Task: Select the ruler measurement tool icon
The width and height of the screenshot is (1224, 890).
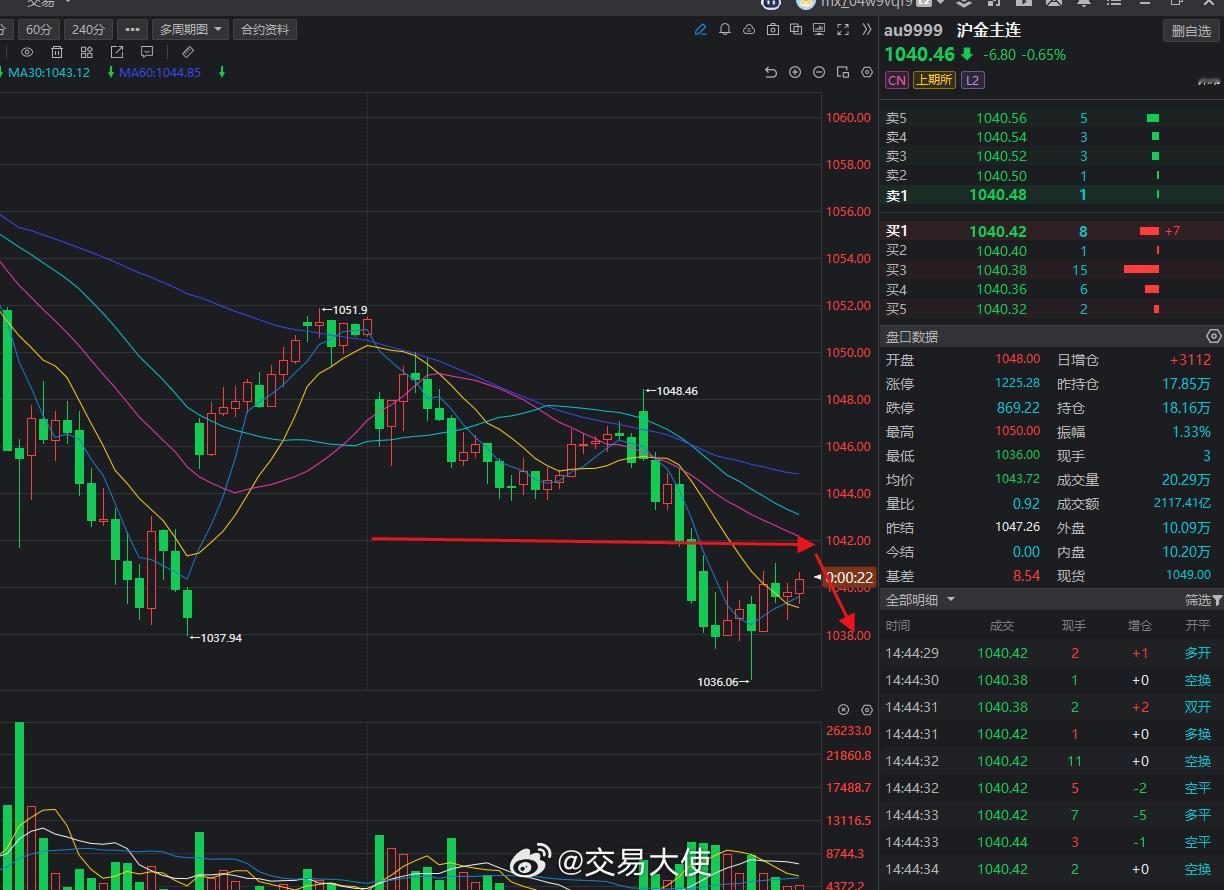Action: pyautogui.click(x=187, y=52)
